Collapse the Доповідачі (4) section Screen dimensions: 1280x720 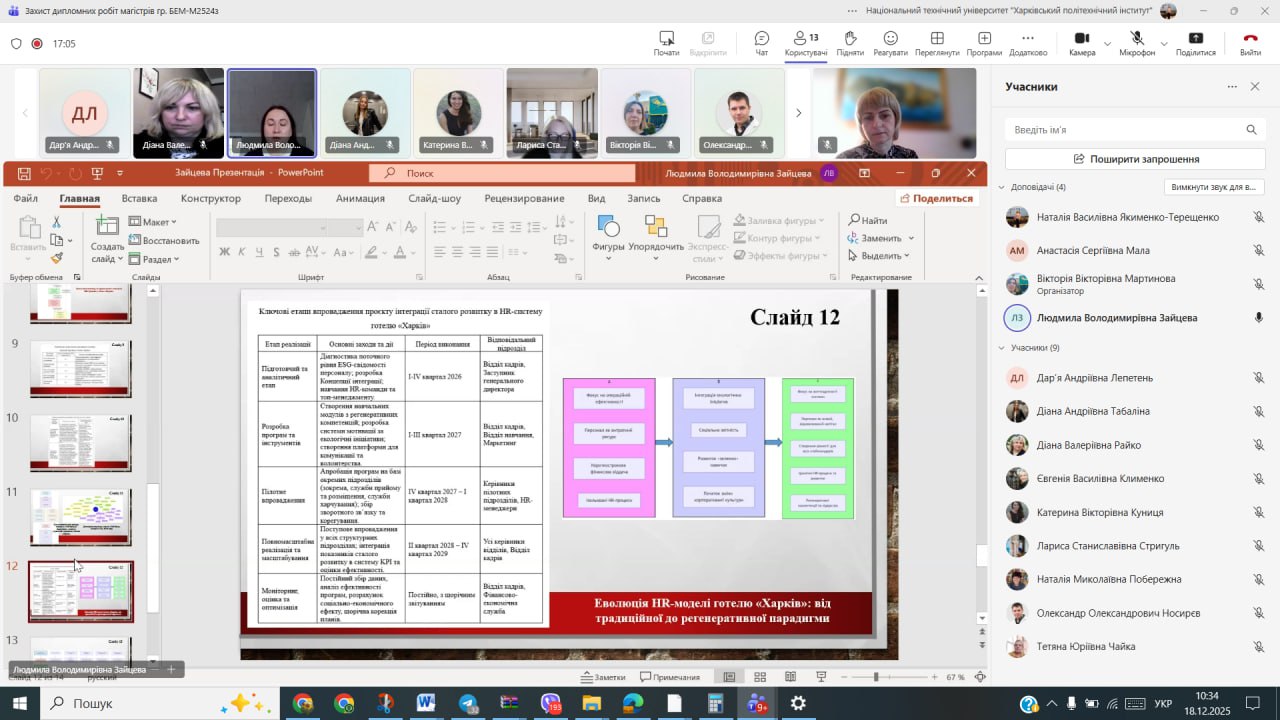1002,187
